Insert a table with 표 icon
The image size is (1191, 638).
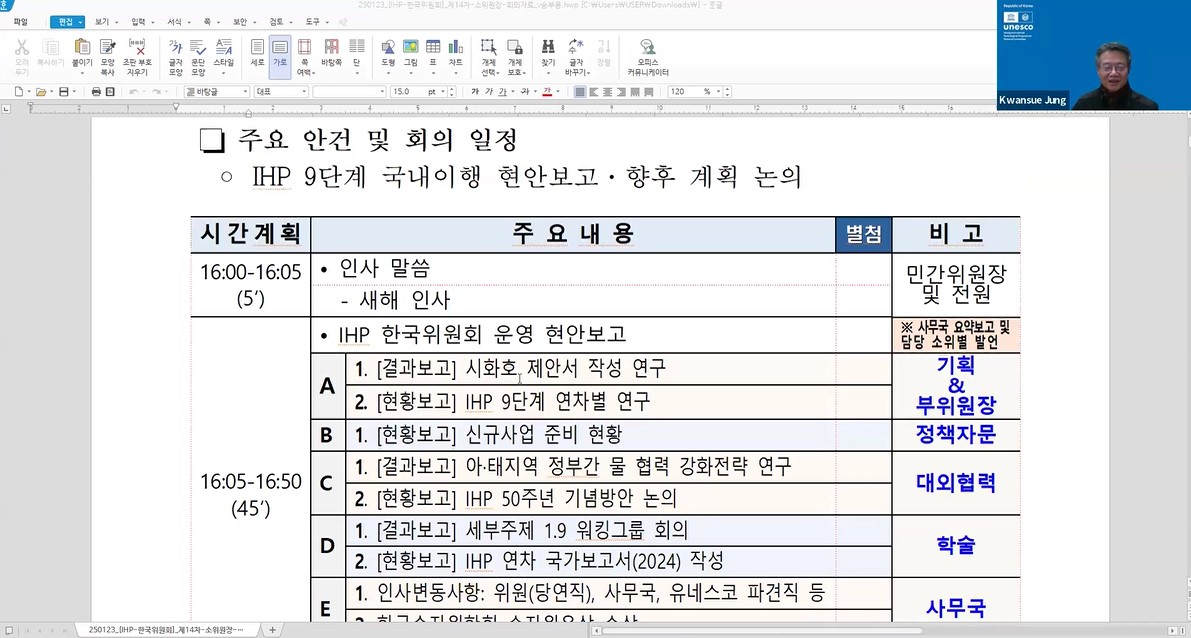[433, 57]
